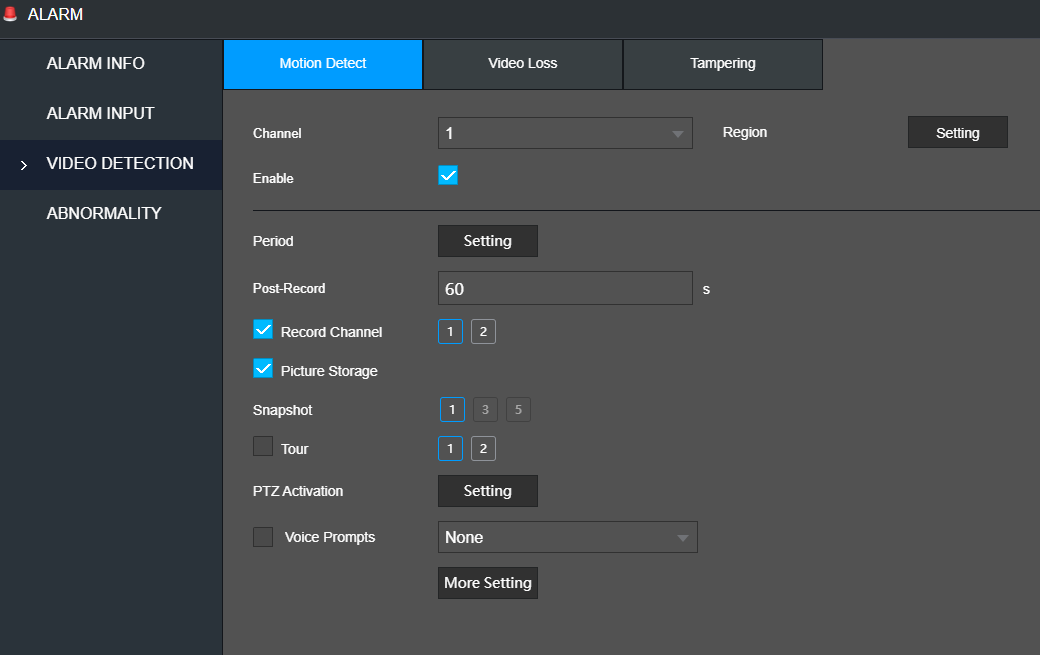Click the arrow beside VIDEO DETECTION

click(24, 165)
